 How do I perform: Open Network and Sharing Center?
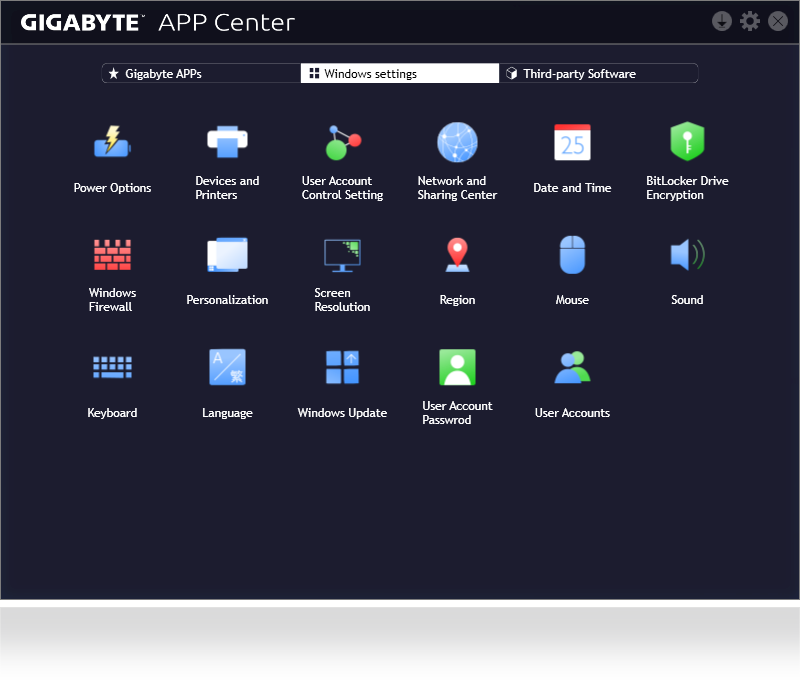457,143
